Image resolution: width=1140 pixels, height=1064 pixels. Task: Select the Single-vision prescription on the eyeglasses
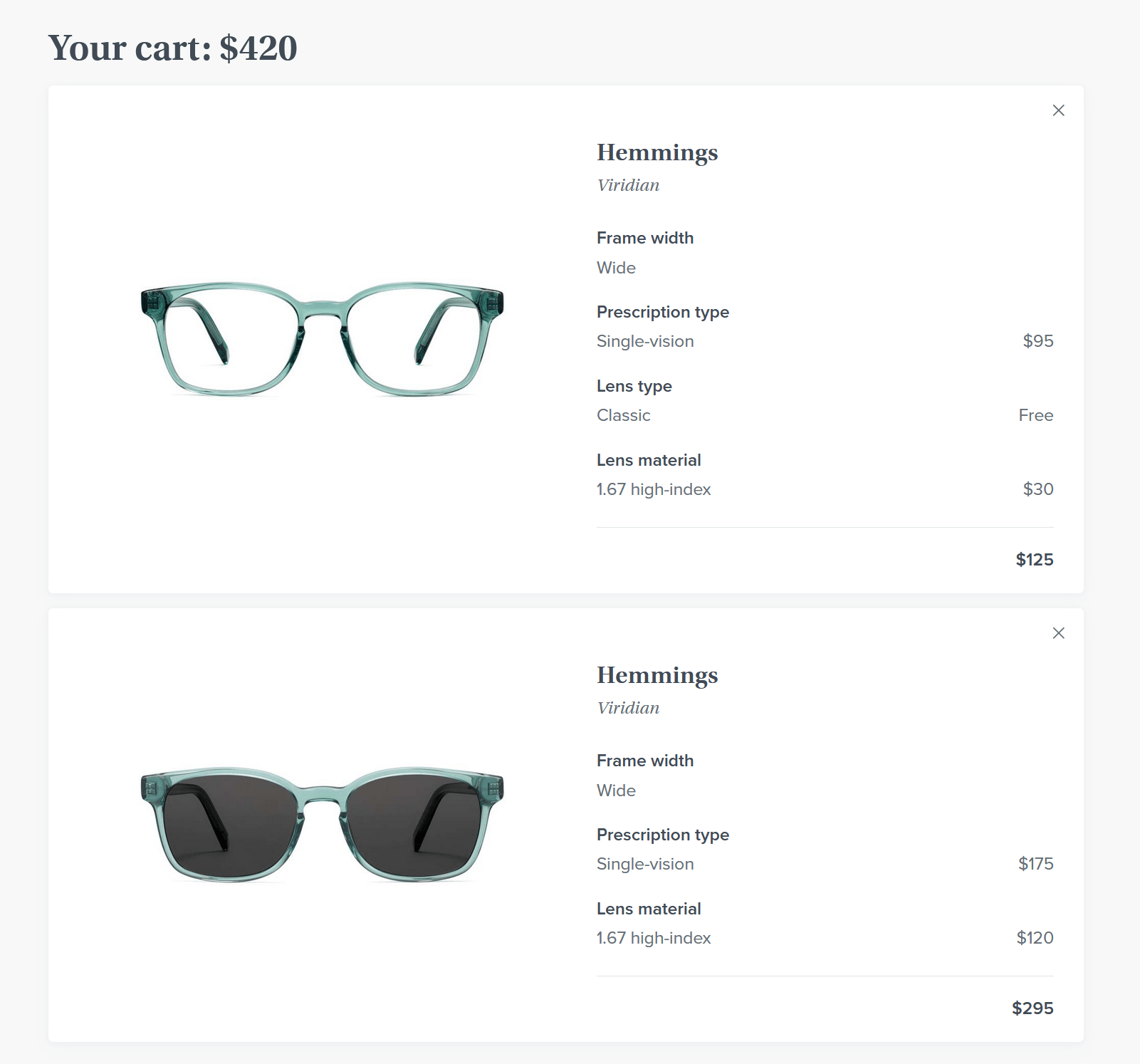coord(645,341)
